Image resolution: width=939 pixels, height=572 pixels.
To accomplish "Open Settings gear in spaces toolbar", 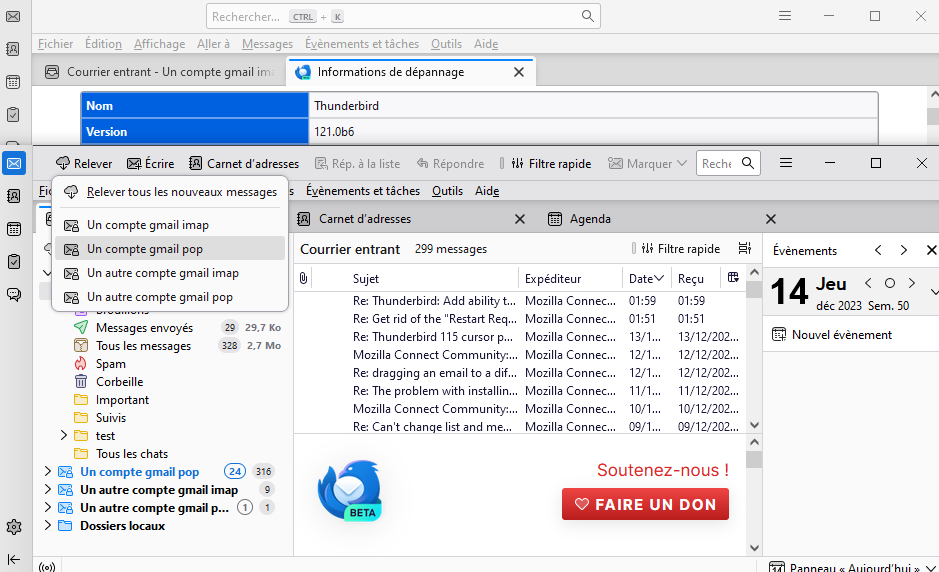I will point(14,526).
